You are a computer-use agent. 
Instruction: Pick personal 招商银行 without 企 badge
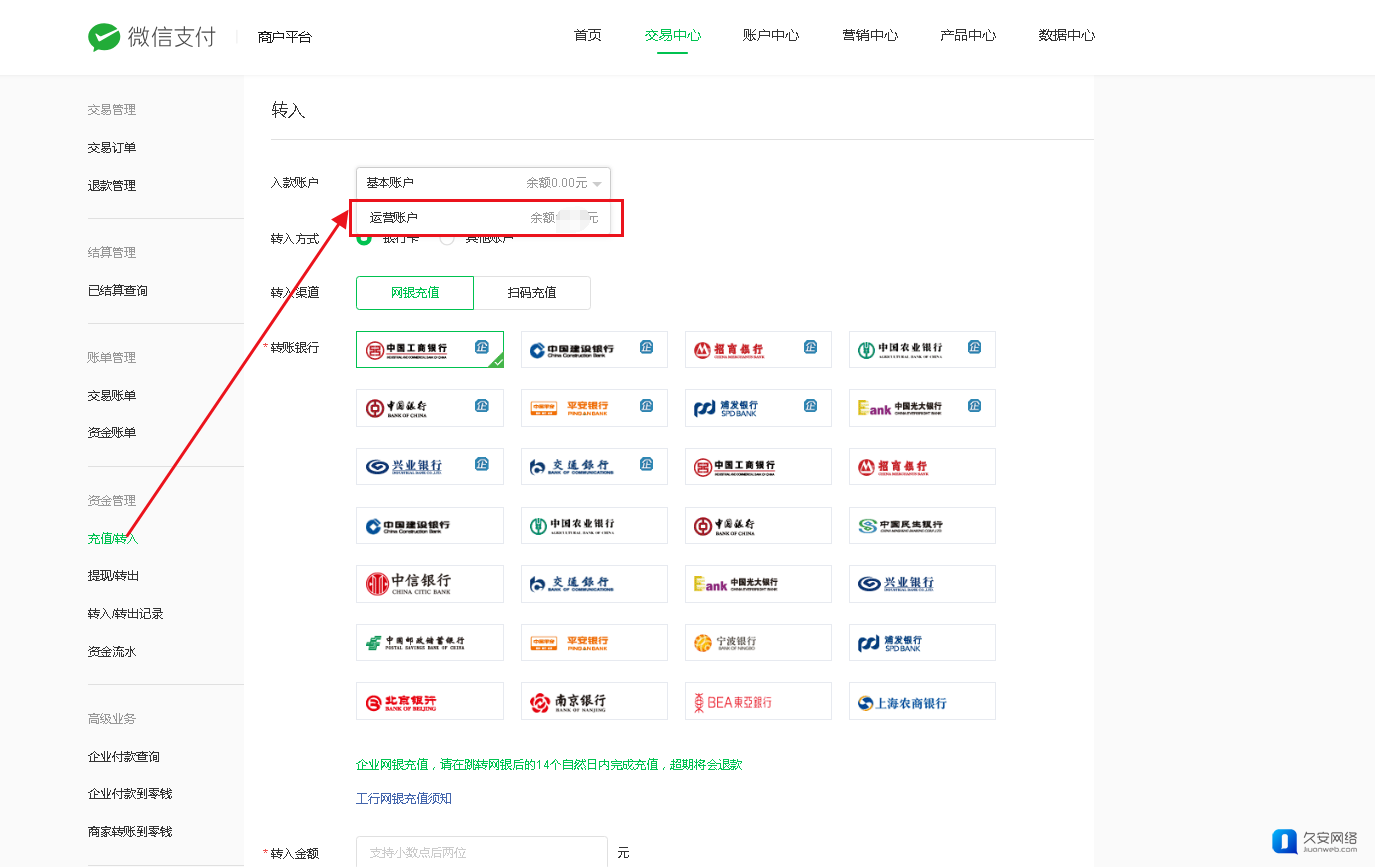click(922, 466)
